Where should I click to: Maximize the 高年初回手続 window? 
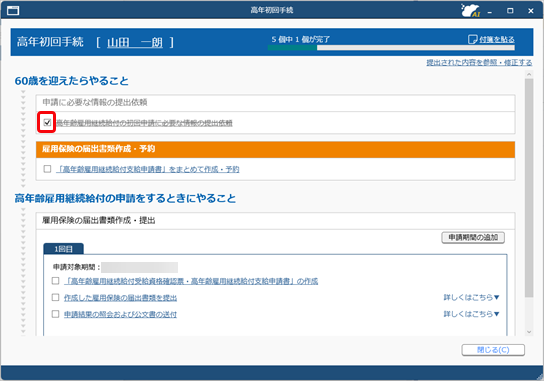click(x=510, y=11)
